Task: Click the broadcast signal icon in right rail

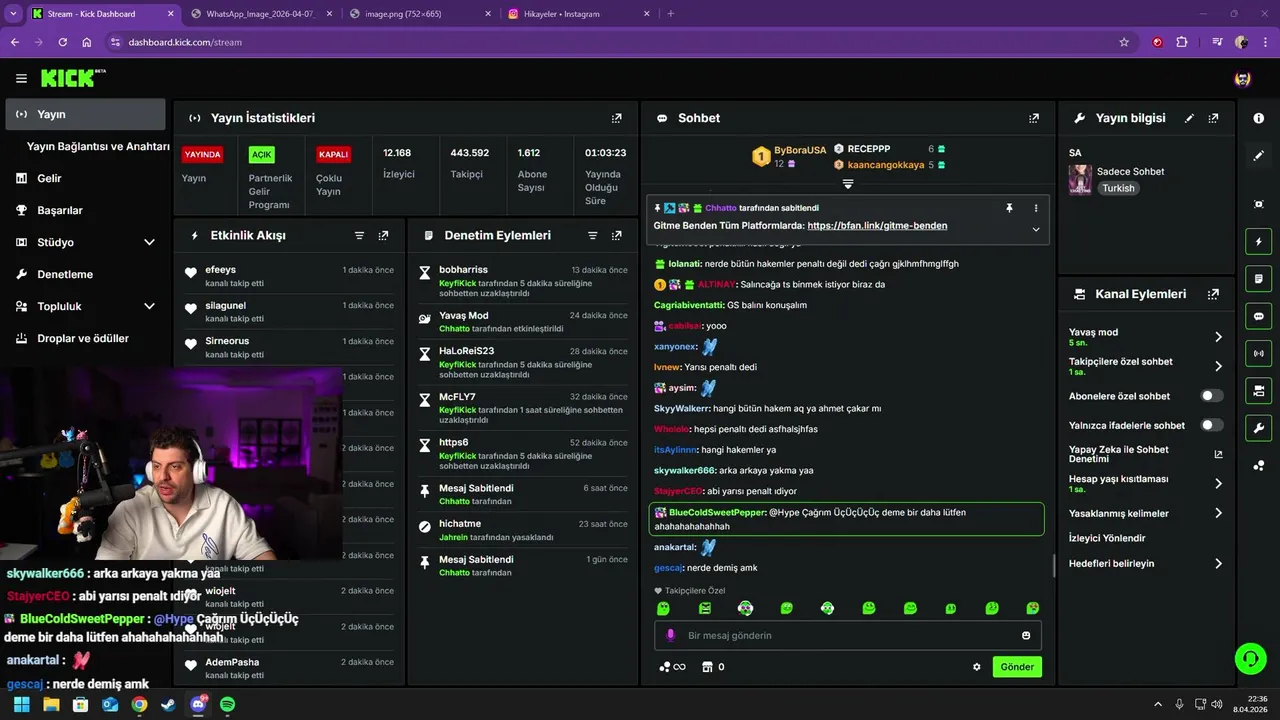Action: pos(1258,353)
